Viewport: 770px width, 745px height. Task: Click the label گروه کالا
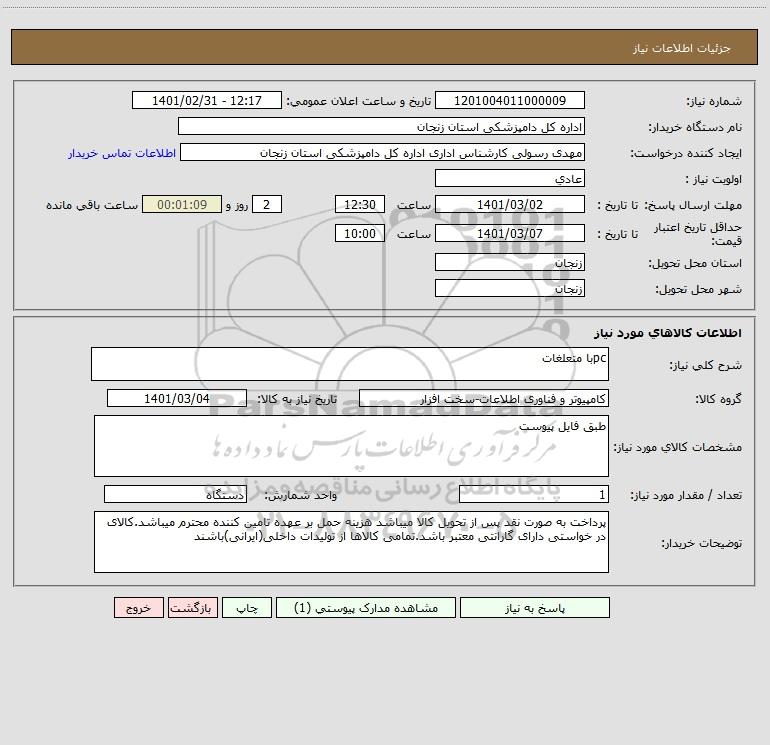pyautogui.click(x=718, y=399)
